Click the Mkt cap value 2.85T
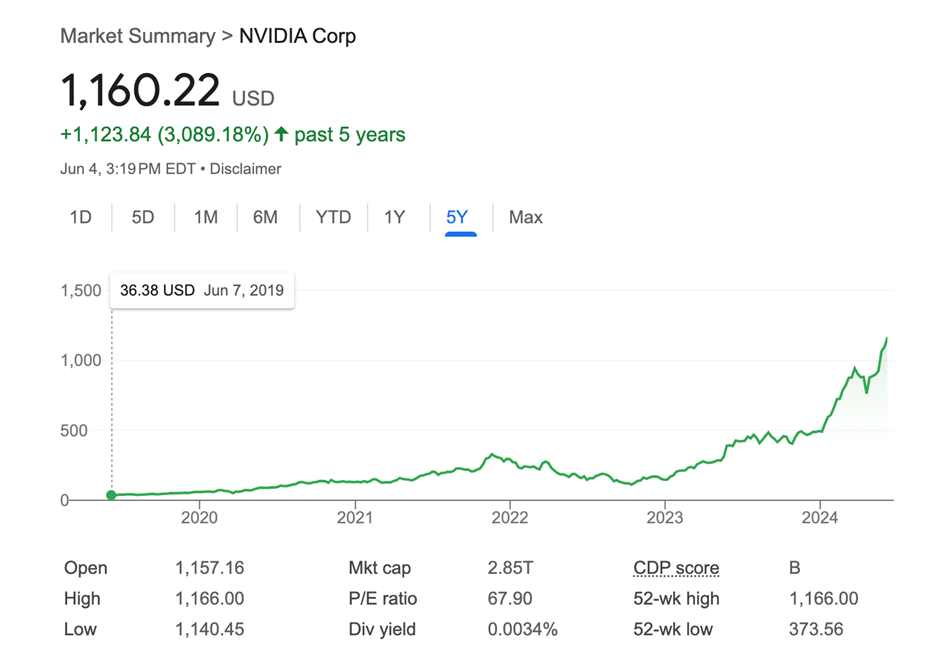The image size is (936, 650). [510, 568]
